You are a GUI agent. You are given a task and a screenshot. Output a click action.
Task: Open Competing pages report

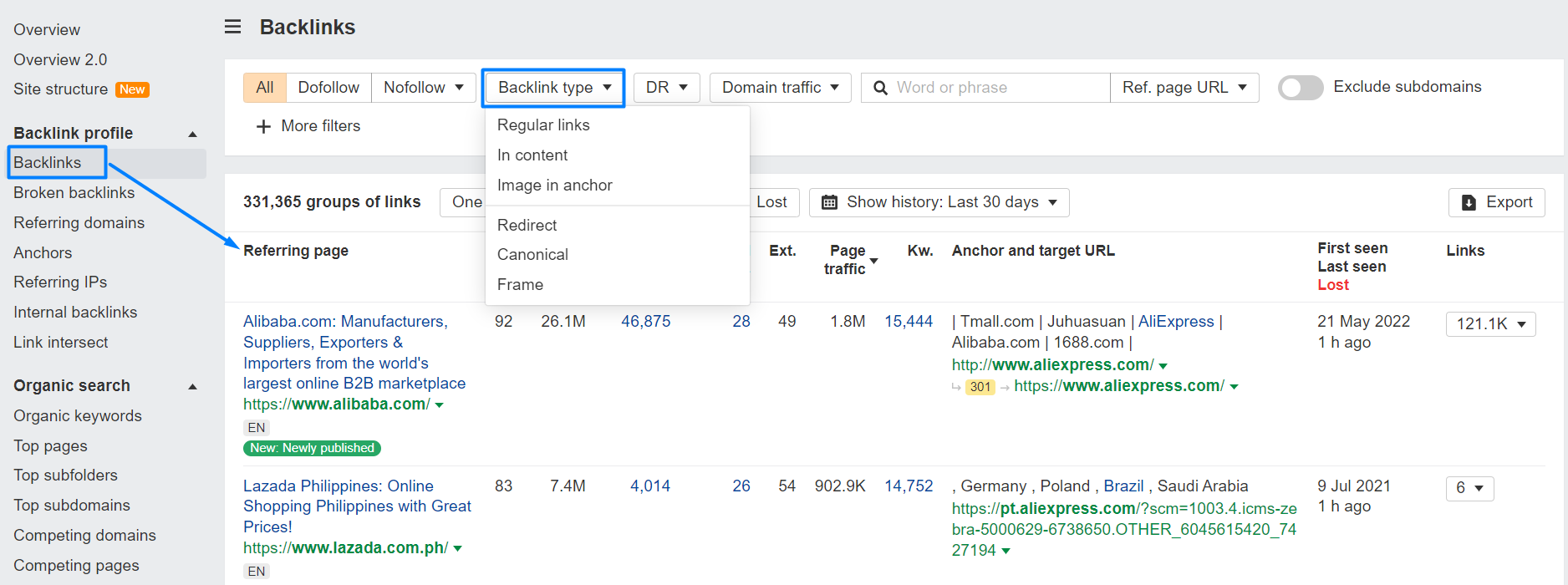[76, 566]
